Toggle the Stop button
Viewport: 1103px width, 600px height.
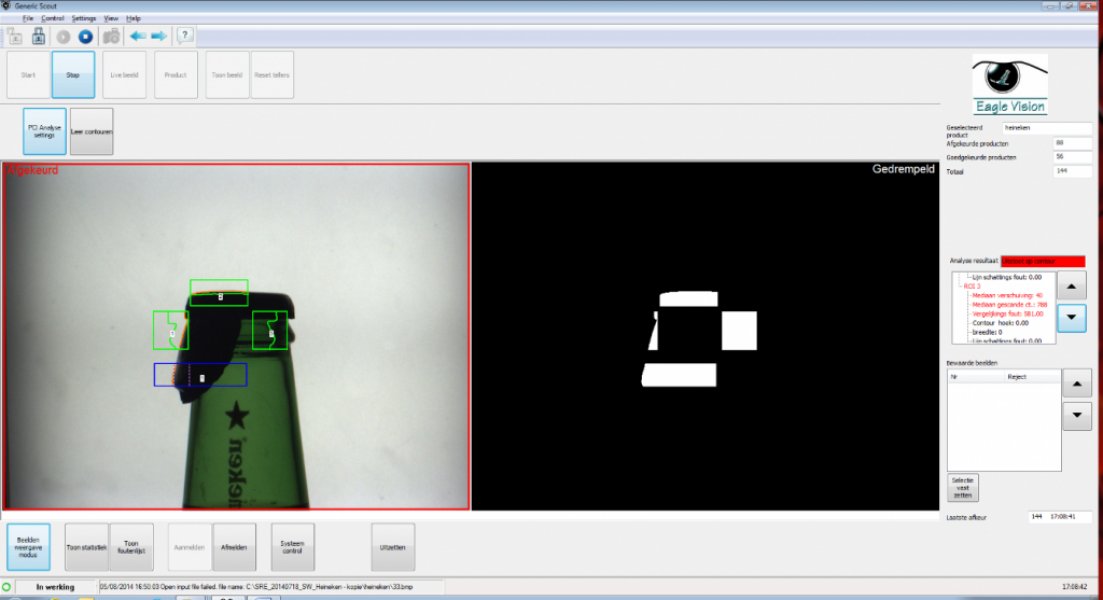pyautogui.click(x=73, y=75)
